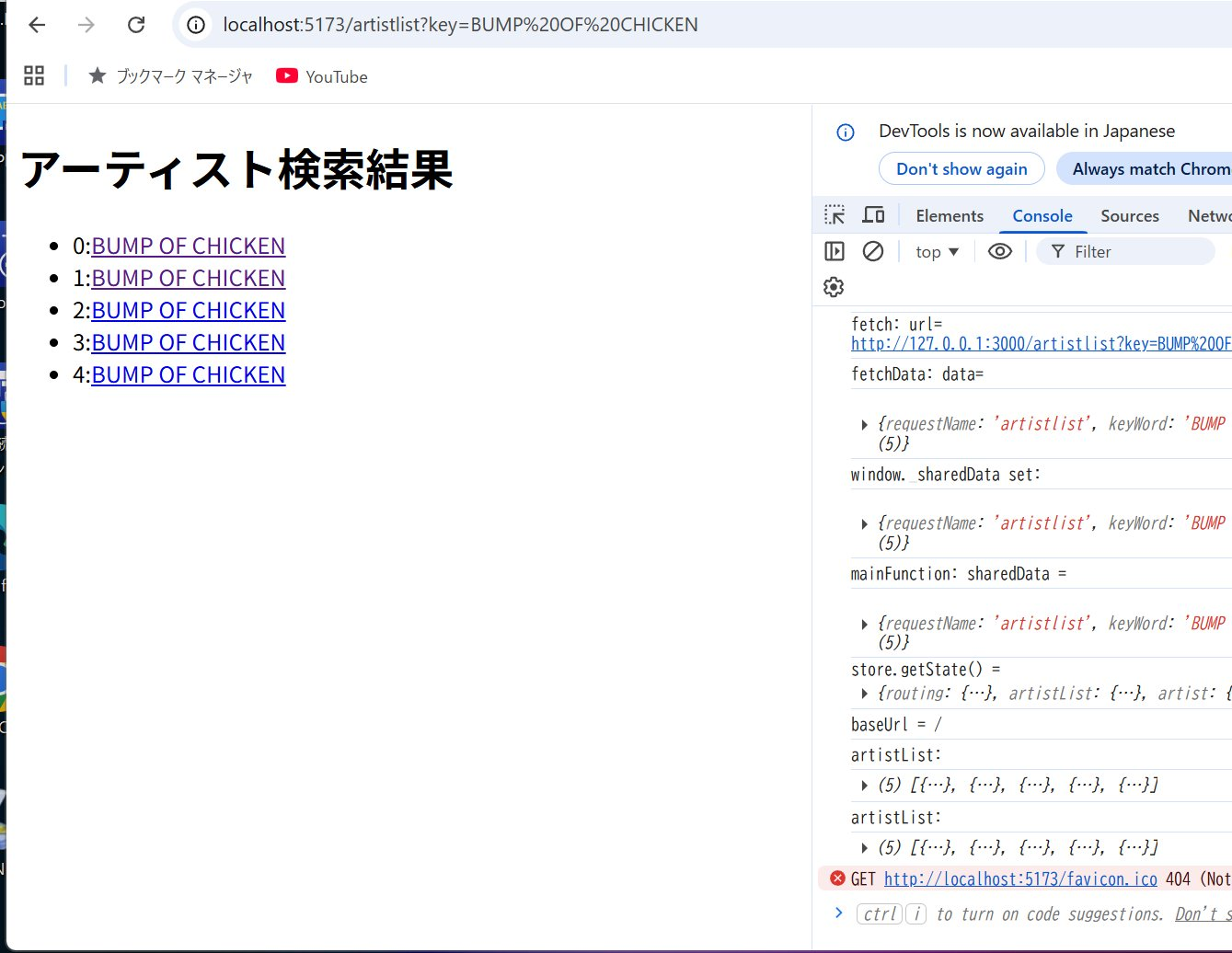Activate the inspect element selector icon

pos(835,215)
